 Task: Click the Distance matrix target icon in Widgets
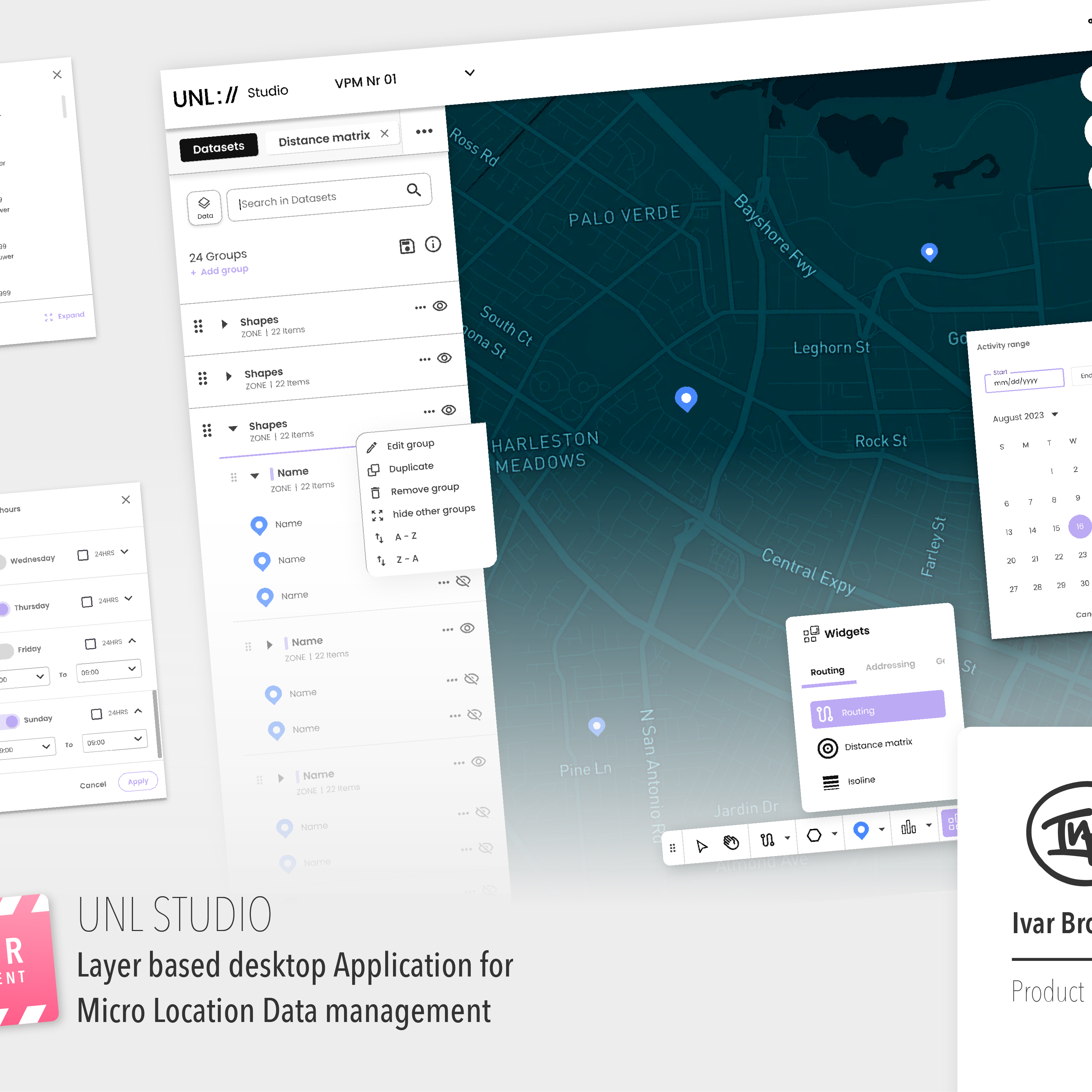[x=828, y=748]
